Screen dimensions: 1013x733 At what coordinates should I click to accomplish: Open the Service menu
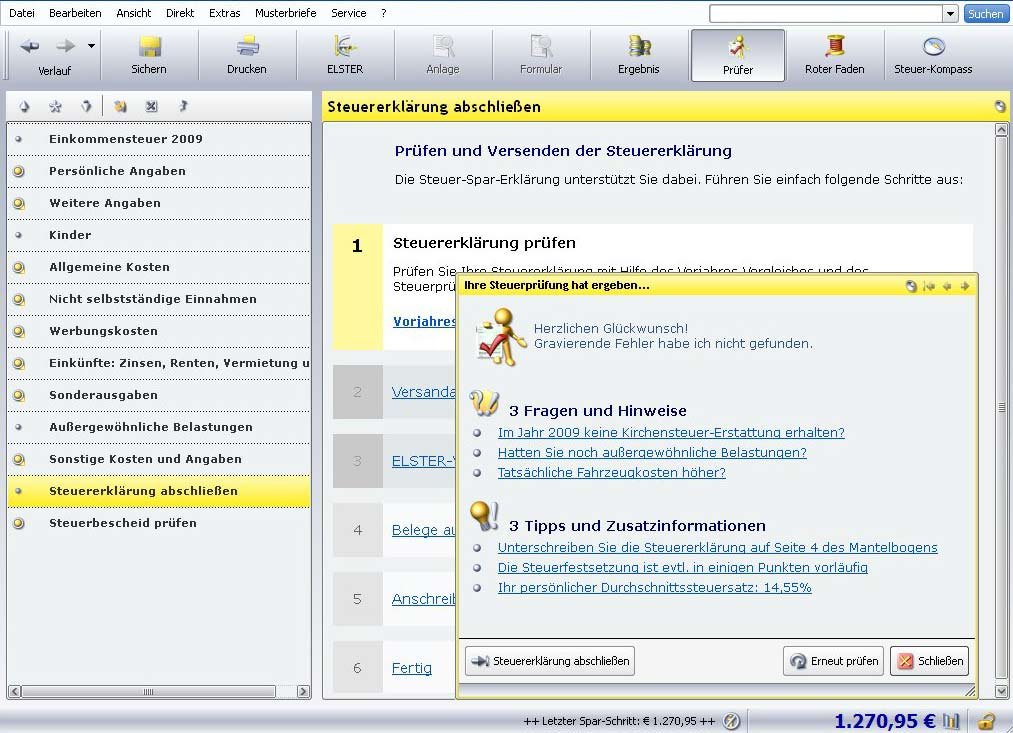348,13
